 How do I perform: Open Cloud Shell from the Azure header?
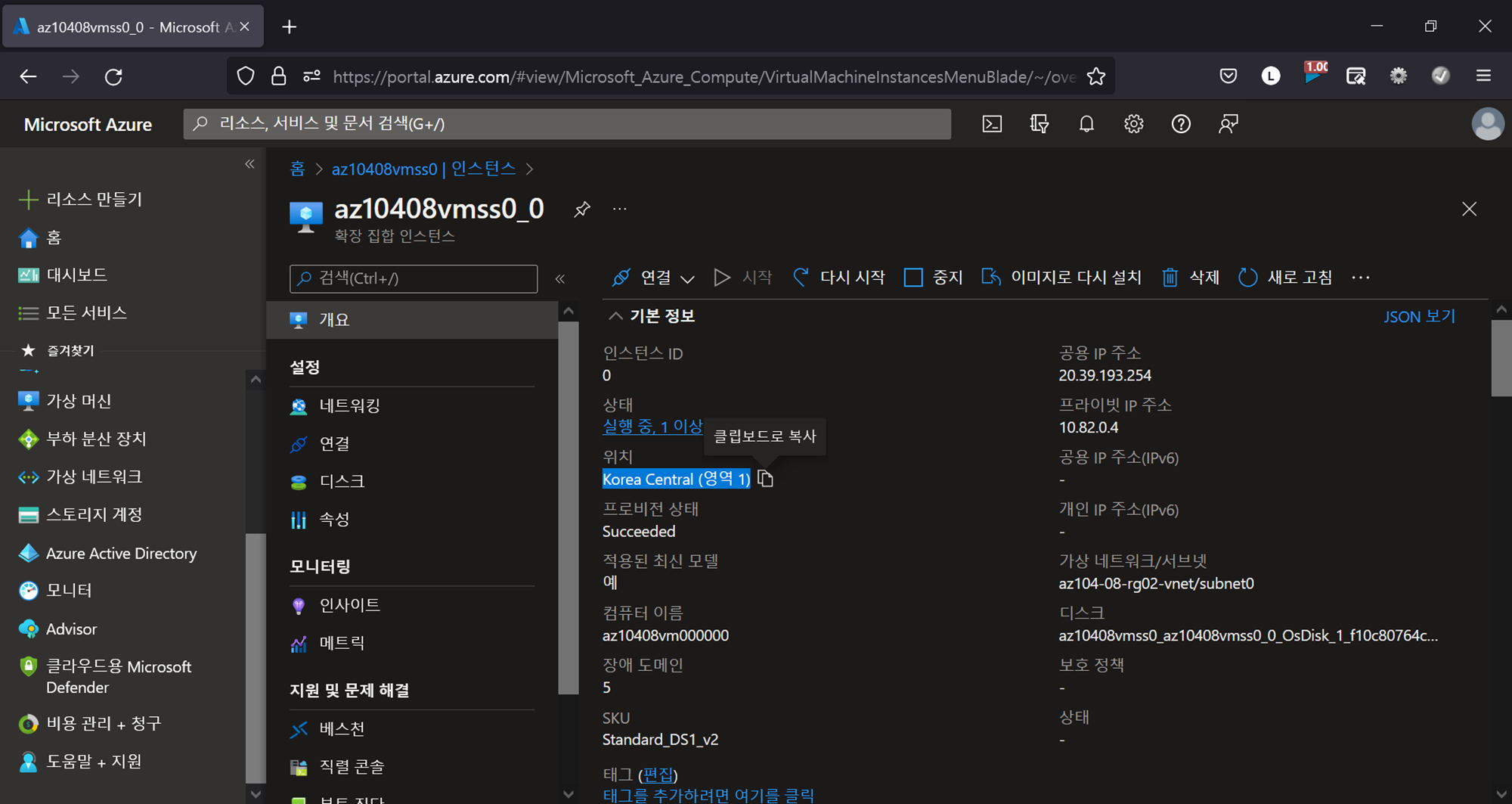click(x=992, y=124)
